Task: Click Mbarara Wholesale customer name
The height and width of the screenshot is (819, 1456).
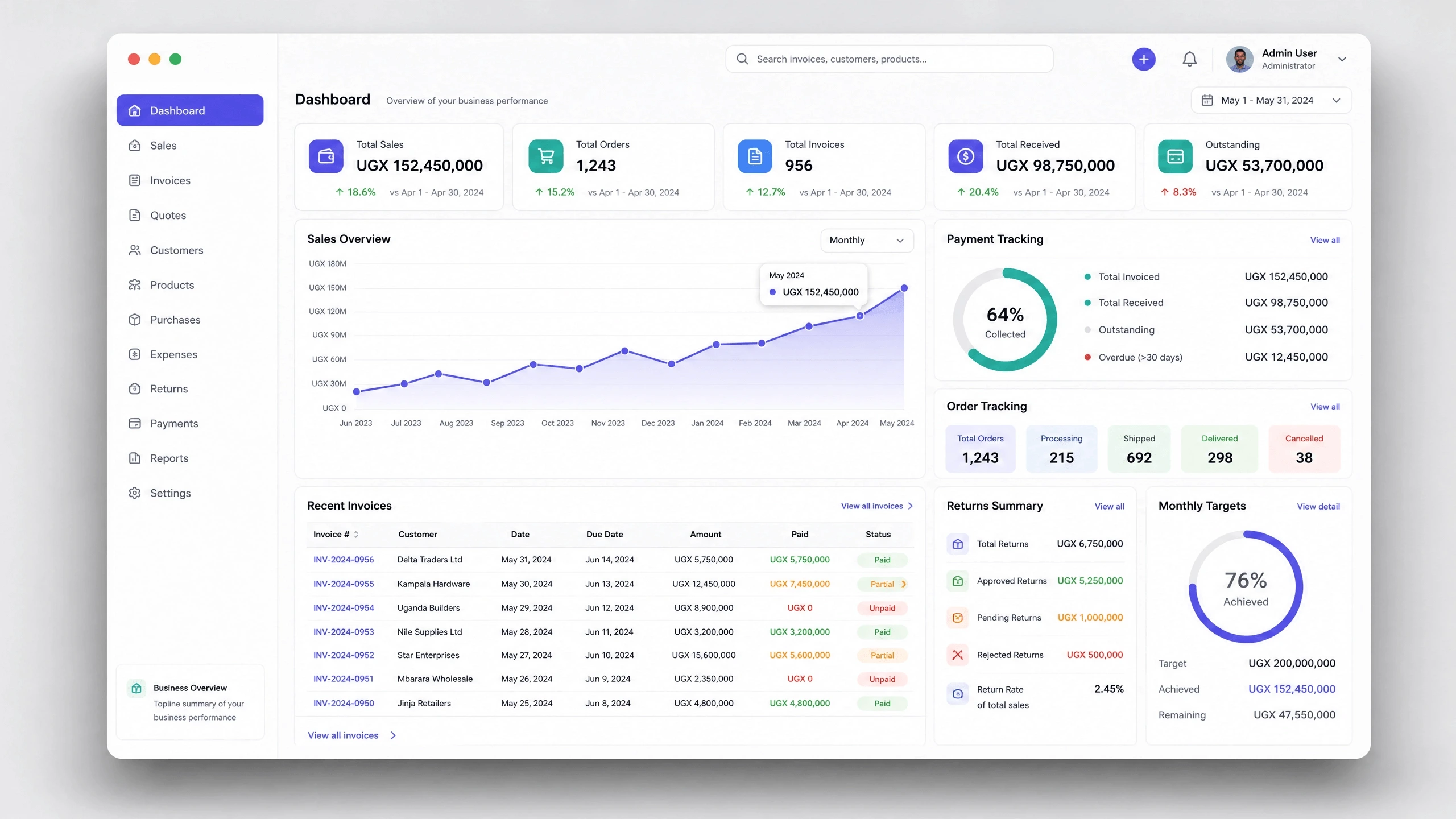Action: click(435, 679)
